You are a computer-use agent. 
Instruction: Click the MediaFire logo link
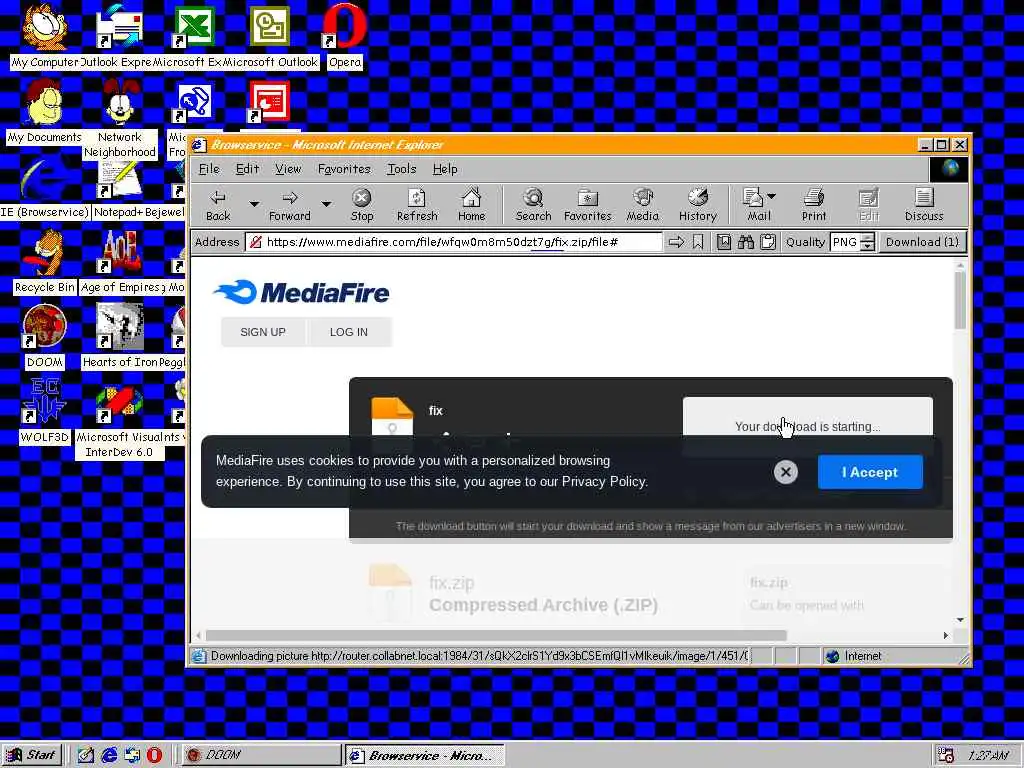(301, 292)
